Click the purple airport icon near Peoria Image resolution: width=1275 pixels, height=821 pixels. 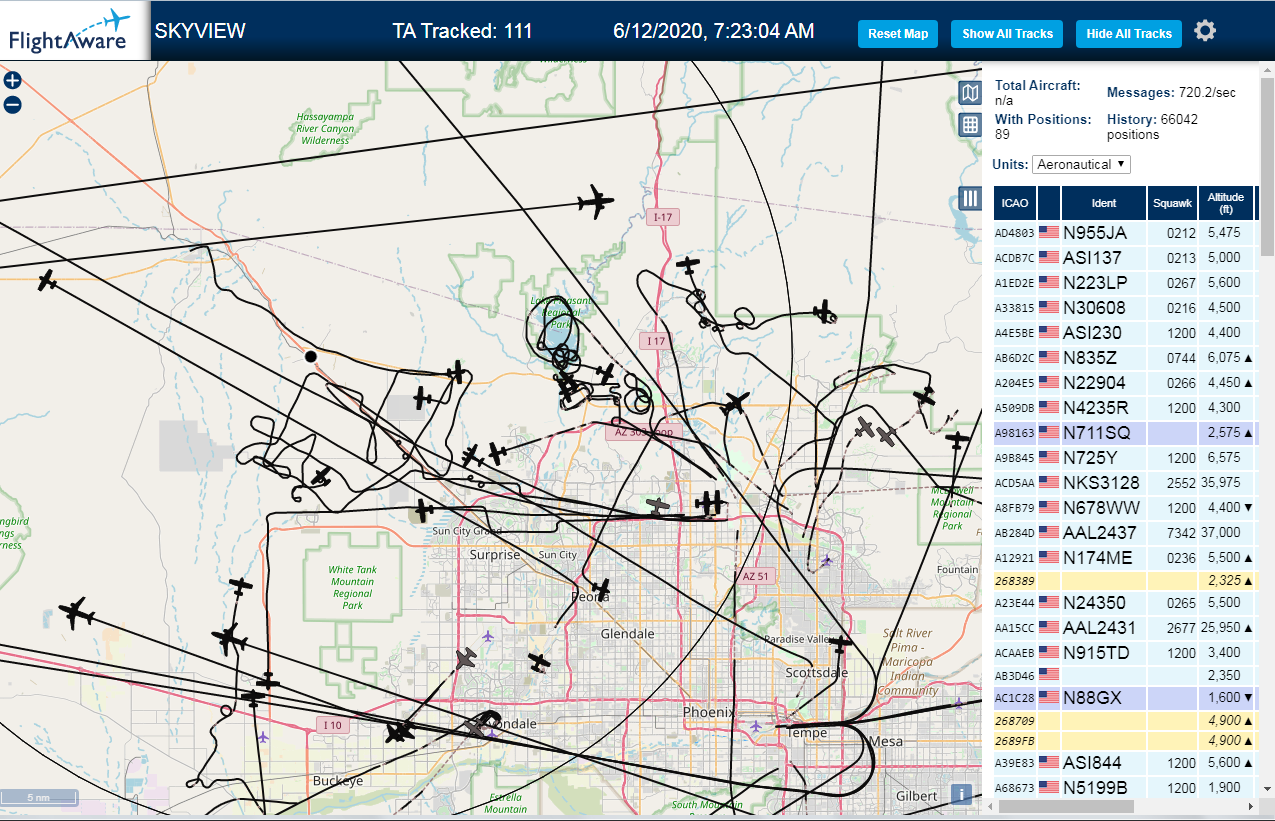click(x=488, y=636)
